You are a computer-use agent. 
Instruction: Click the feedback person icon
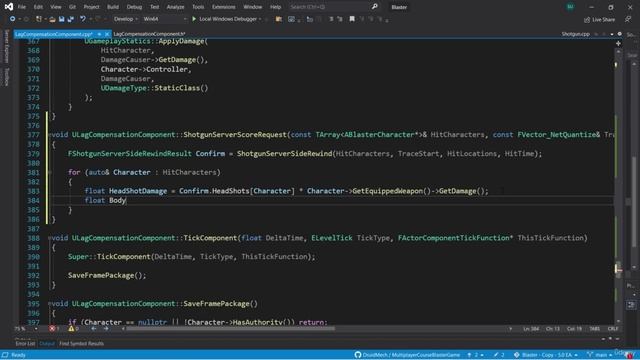(628, 19)
